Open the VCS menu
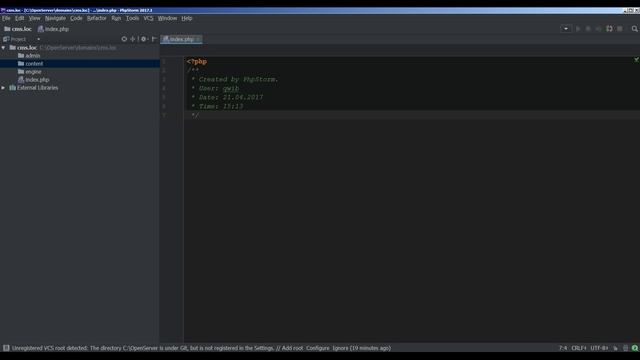The width and height of the screenshot is (640, 360). coord(148,18)
